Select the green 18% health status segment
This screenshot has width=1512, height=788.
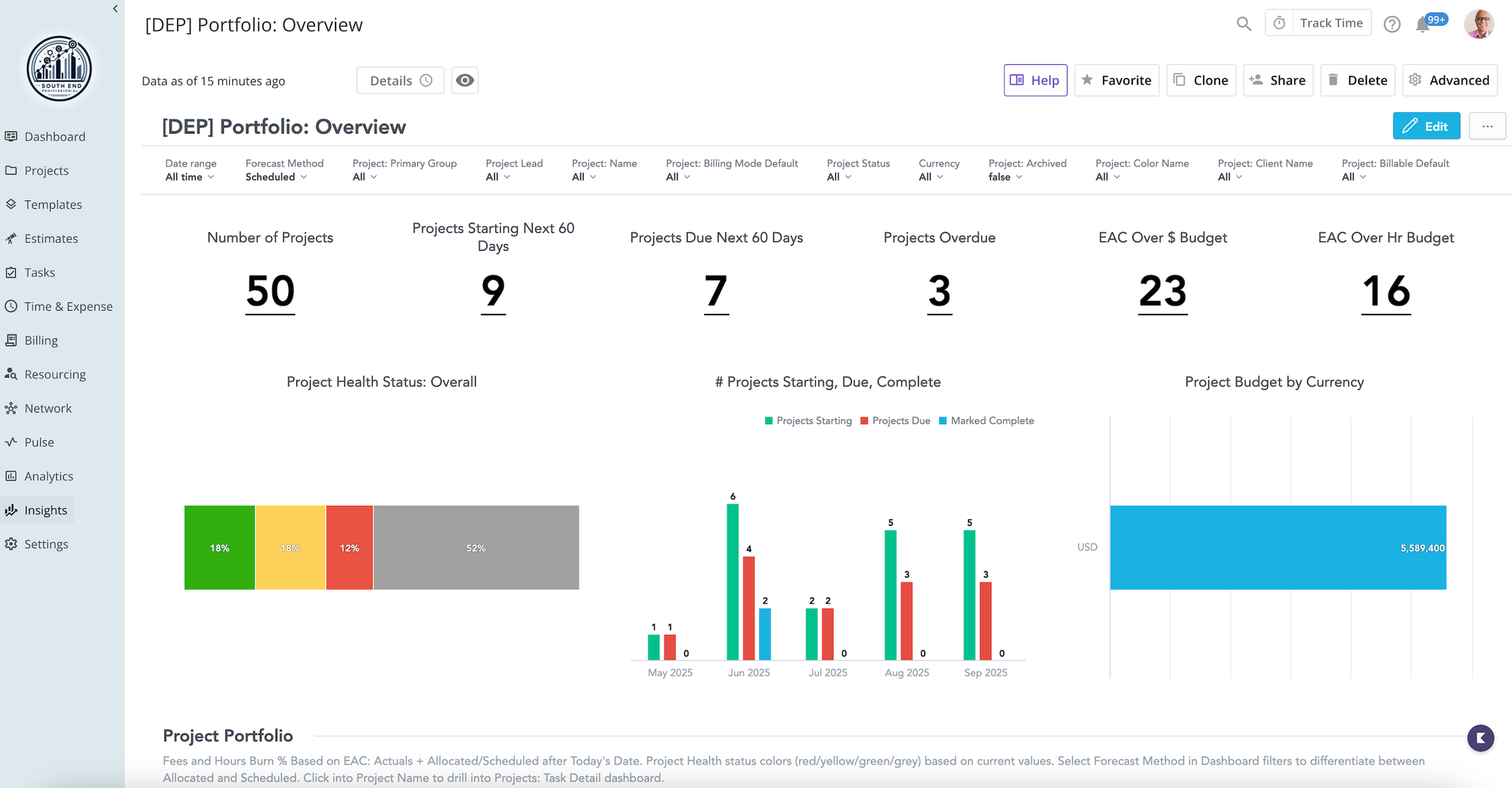point(219,547)
